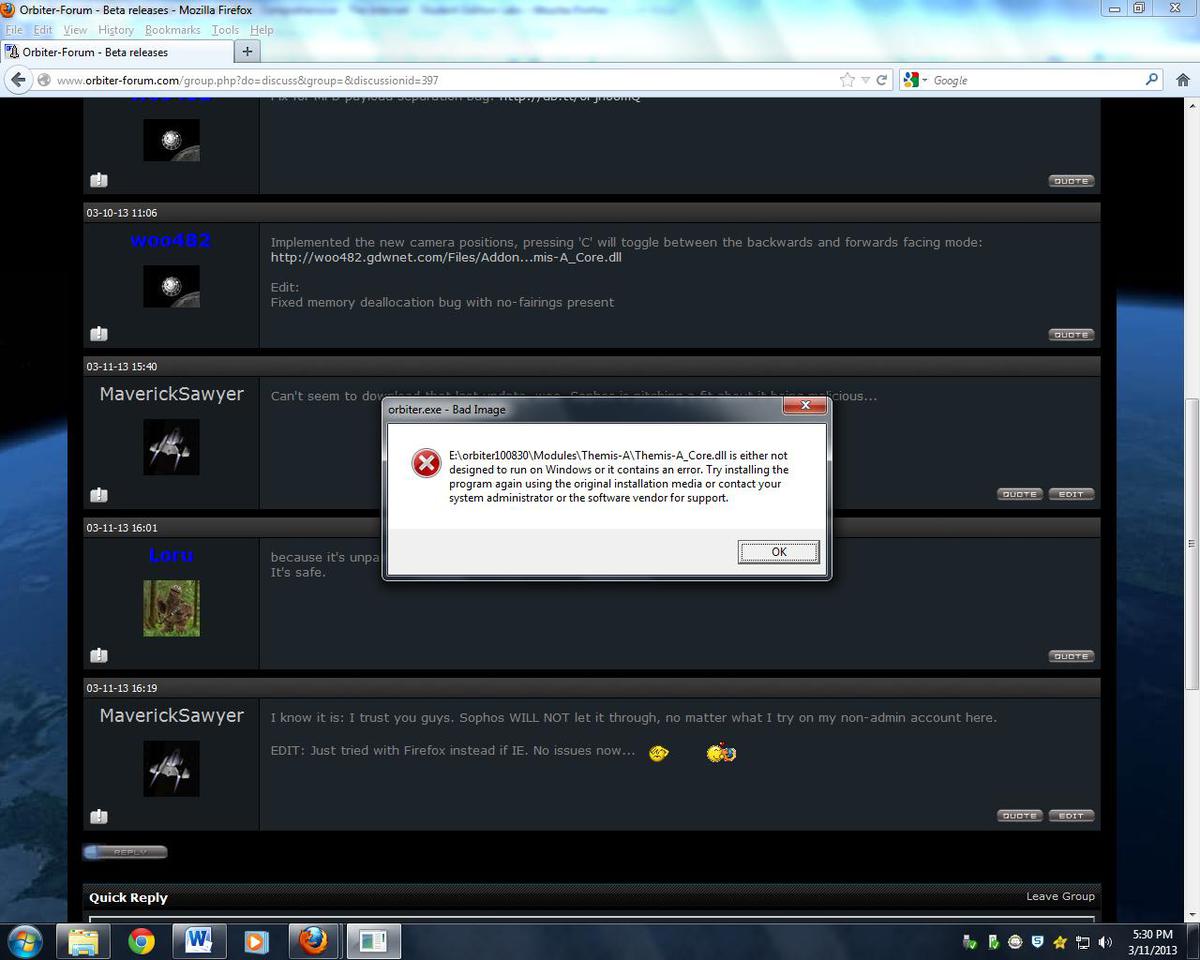Edit the 03-11-13 16:19 MaverickSawyer post

click(1071, 816)
